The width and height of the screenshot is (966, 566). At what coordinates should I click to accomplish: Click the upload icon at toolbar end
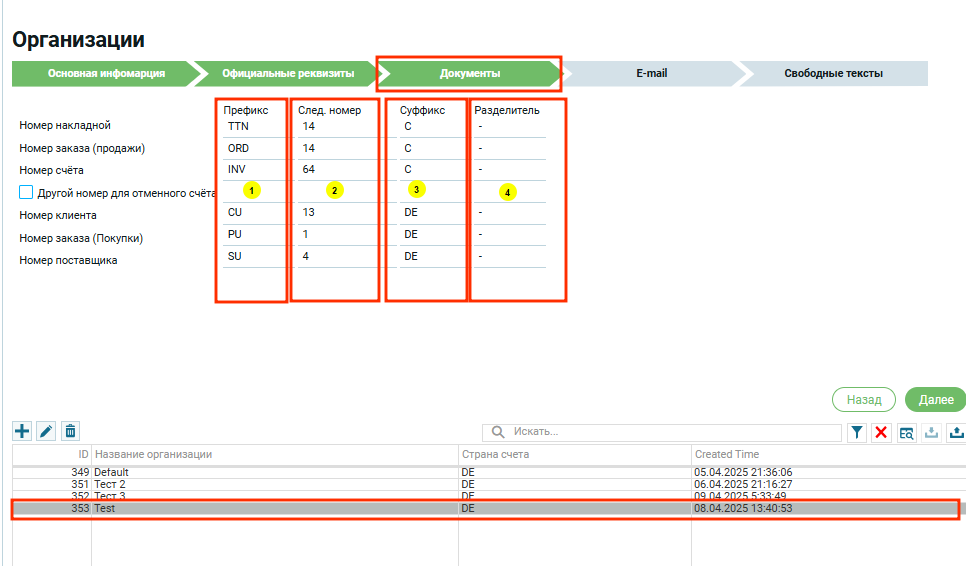(x=955, y=432)
